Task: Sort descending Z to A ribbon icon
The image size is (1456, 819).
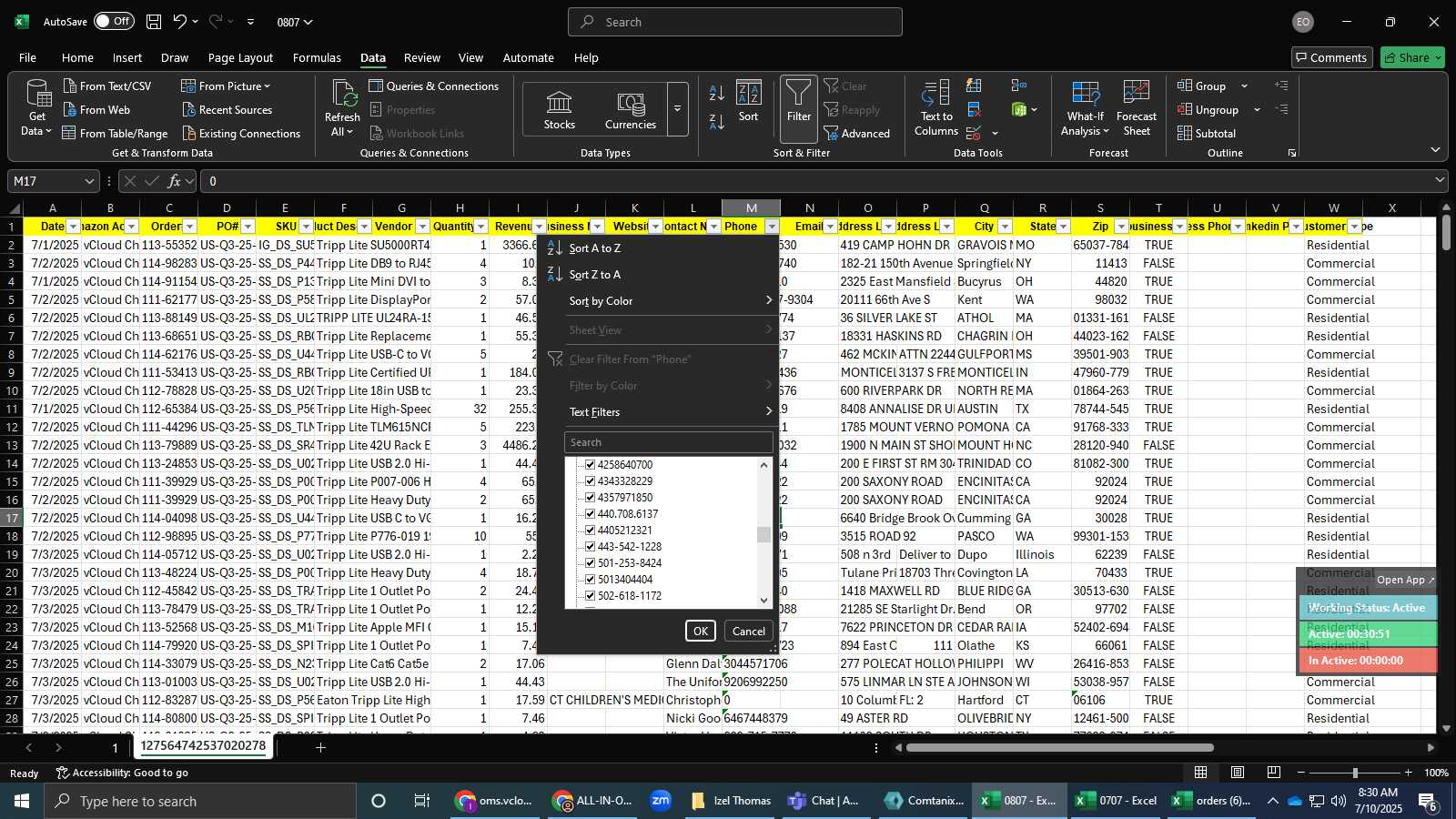Action: pos(717,121)
